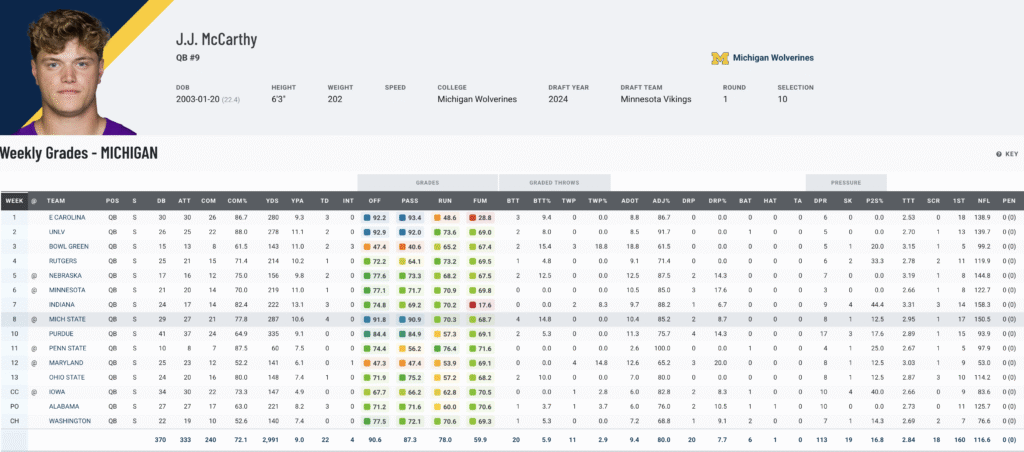This screenshot has width=1024, height=452.
Task: Open the E CAROLINA team link
Action: [x=67, y=216]
